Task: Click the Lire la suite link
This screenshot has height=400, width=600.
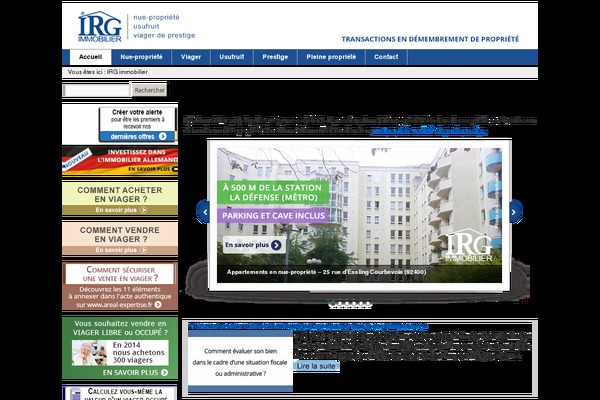Action: [316, 366]
